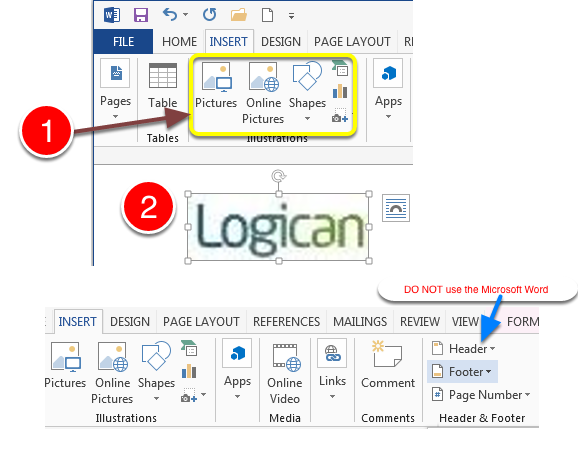Open Customize Quick Access Toolbar dropdown
Viewport: 578px width, 460px height.
[x=291, y=16]
